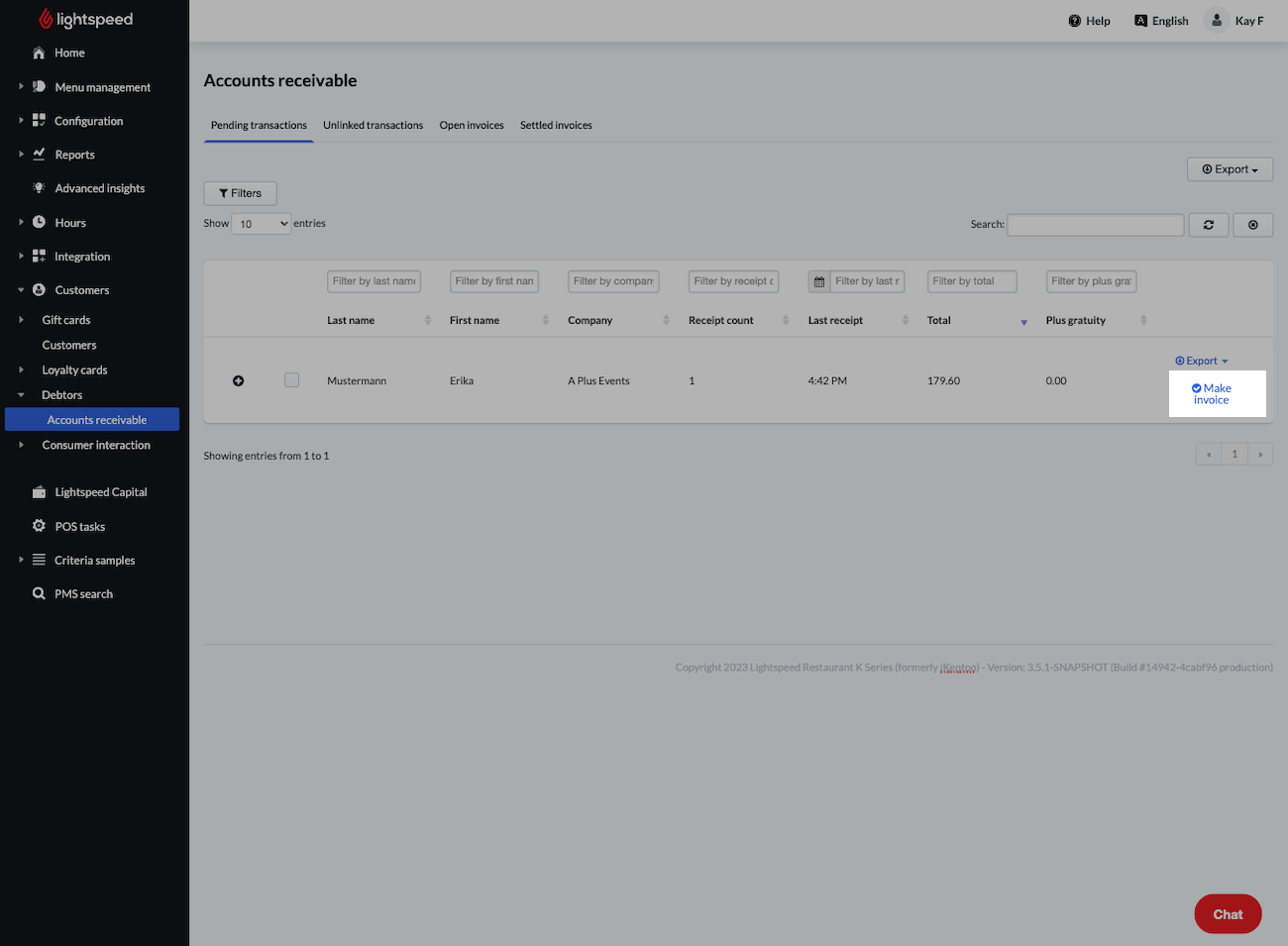Viewport: 1288px width, 946px height.
Task: Expand the Menu management sidebar section
Action: 102,87
